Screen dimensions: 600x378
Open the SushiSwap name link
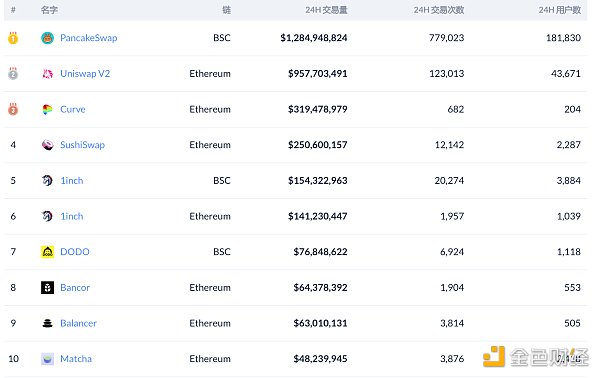pos(82,145)
